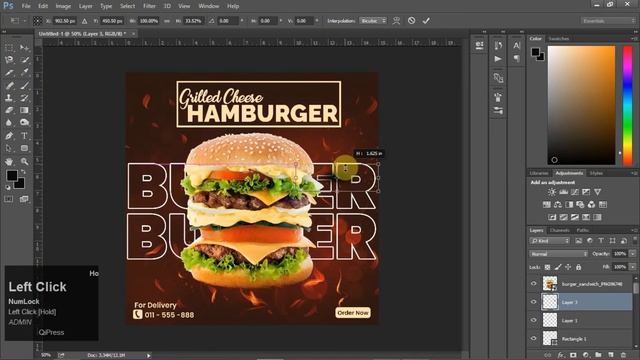Image resolution: width=640 pixels, height=360 pixels.
Task: Switch to the Libraries tab
Action: pyautogui.click(x=539, y=173)
